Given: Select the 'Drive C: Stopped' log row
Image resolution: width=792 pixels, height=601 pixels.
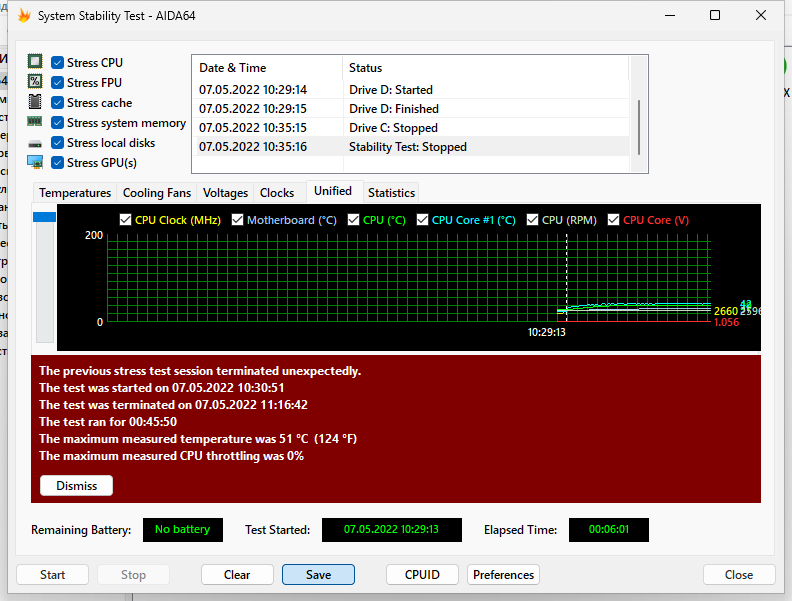Looking at the screenshot, I should (x=411, y=128).
